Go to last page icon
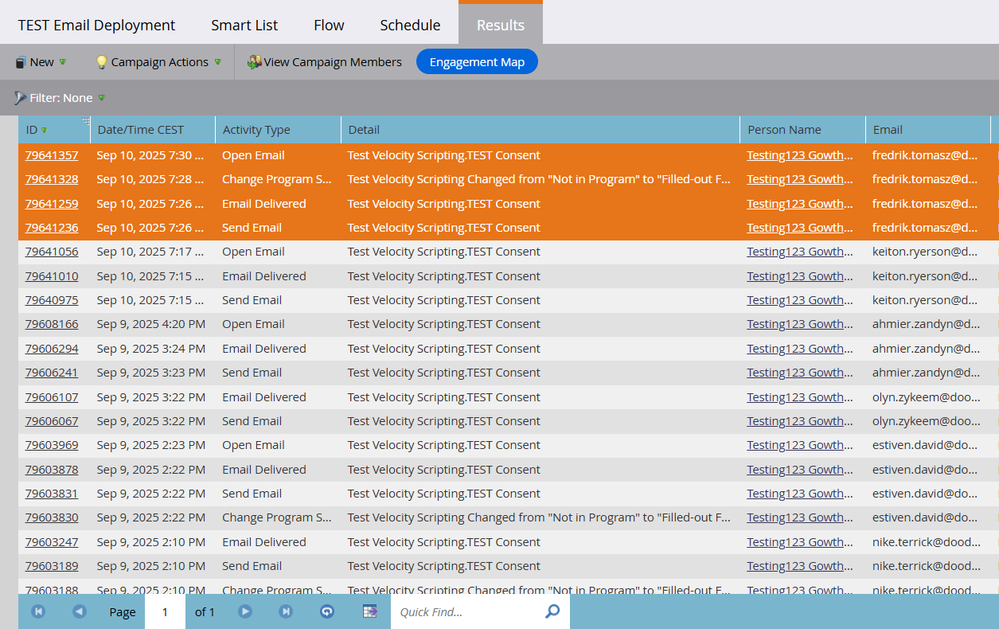This screenshot has height=629, width=999. coord(285,612)
